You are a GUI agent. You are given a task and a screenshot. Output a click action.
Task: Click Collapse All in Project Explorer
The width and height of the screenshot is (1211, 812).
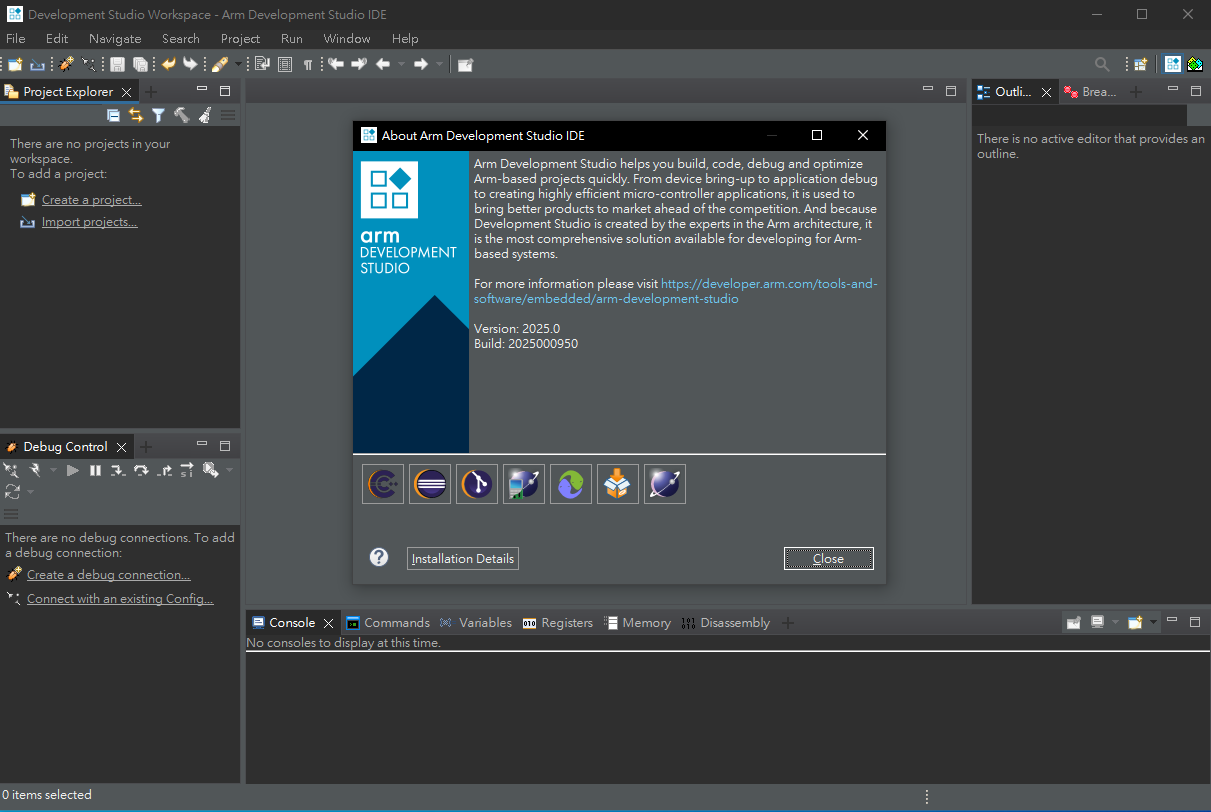[x=113, y=116]
